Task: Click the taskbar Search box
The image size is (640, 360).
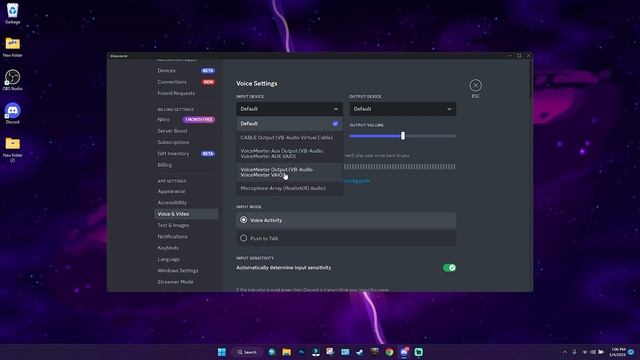Action: [247, 352]
